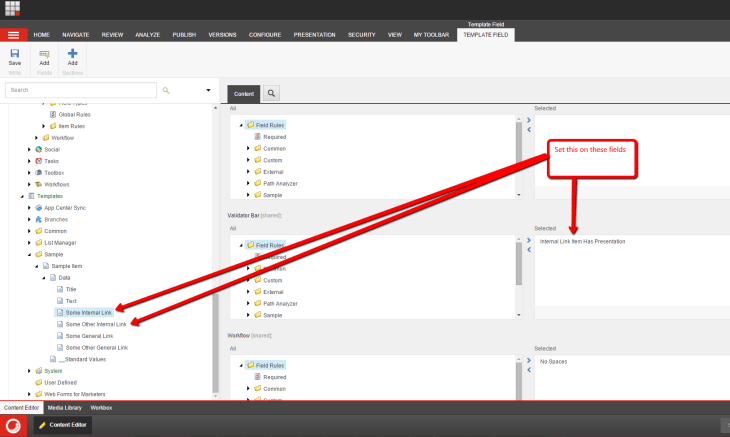730x437 pixels.
Task: Select No Spaces in Workflow selected list
Action: 553,362
